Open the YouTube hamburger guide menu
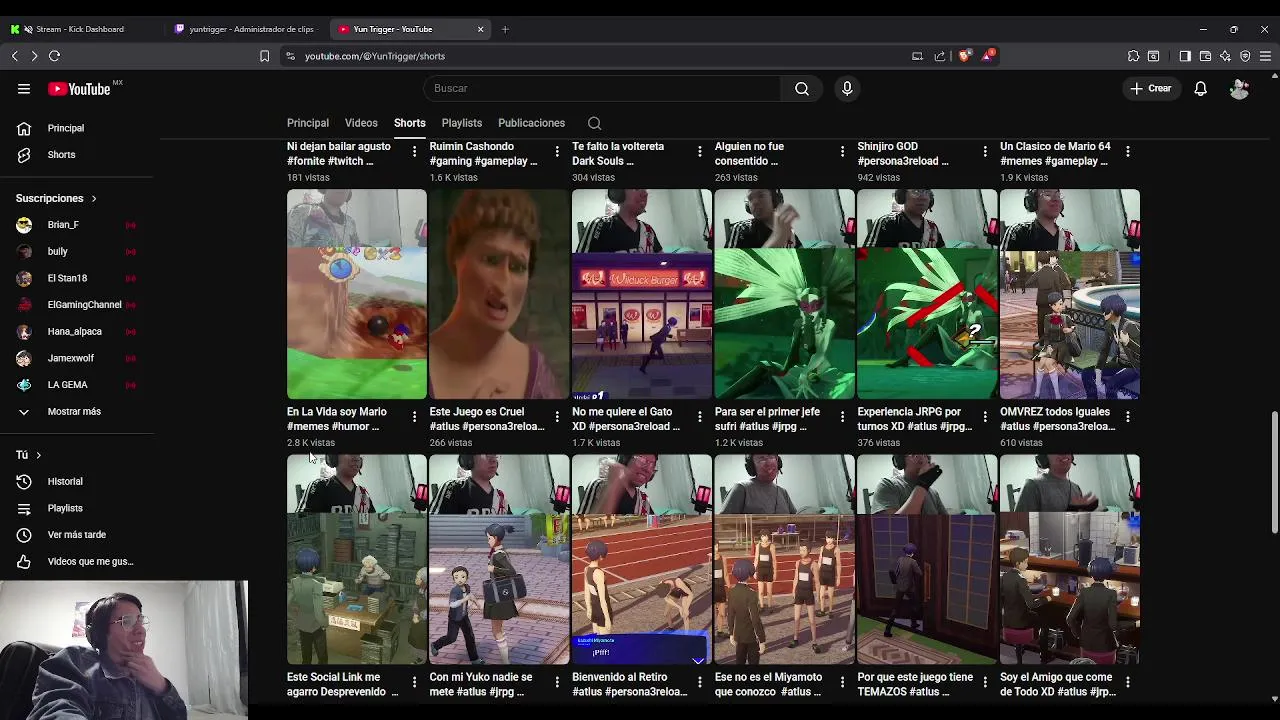This screenshot has width=1280, height=720. 24,89
